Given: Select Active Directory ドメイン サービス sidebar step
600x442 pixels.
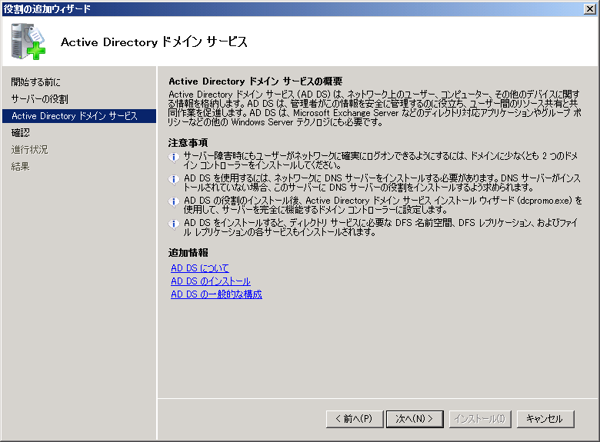Looking at the screenshot, I should pos(79,116).
